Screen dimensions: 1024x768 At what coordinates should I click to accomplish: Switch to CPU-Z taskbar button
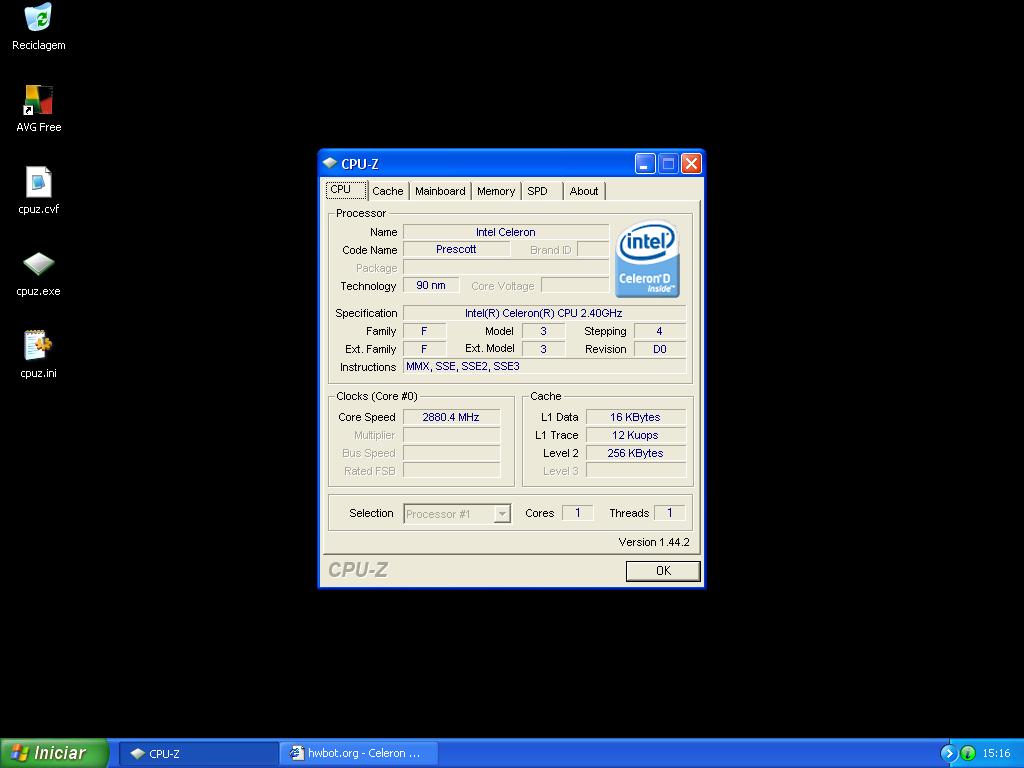pos(199,754)
